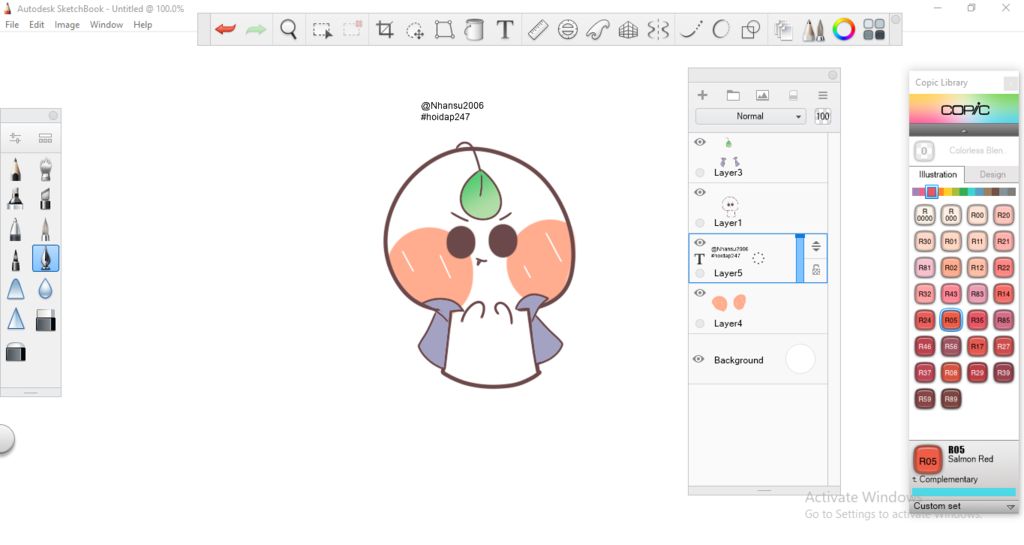
Task: Hide Layer3 using its eye icon
Action: (700, 142)
